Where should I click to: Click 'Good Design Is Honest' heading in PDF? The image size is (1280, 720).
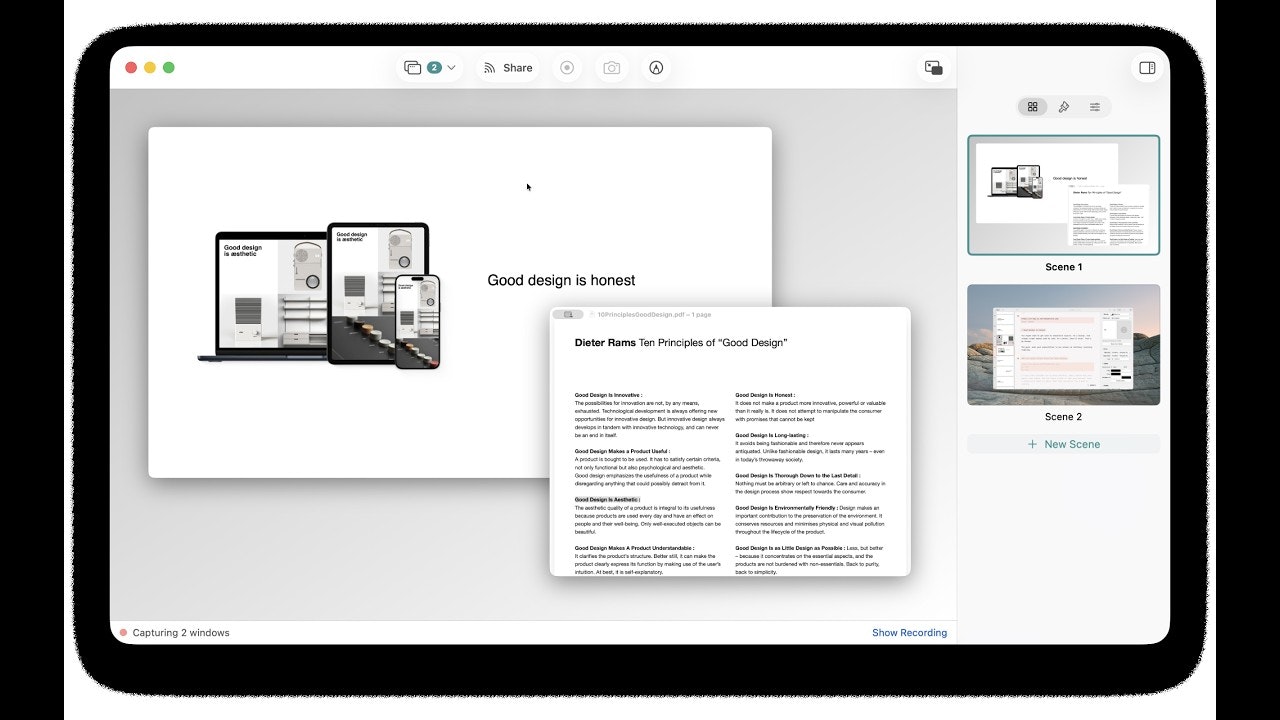(765, 395)
